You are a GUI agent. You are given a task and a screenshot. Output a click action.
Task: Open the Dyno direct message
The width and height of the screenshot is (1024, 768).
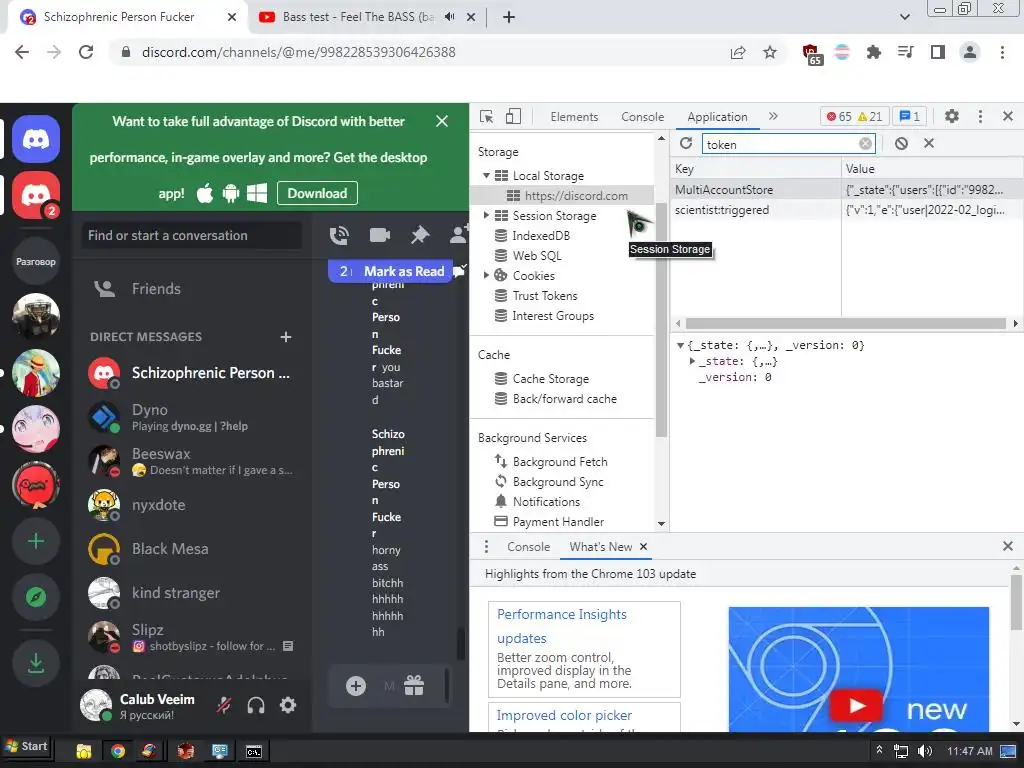pos(192,417)
